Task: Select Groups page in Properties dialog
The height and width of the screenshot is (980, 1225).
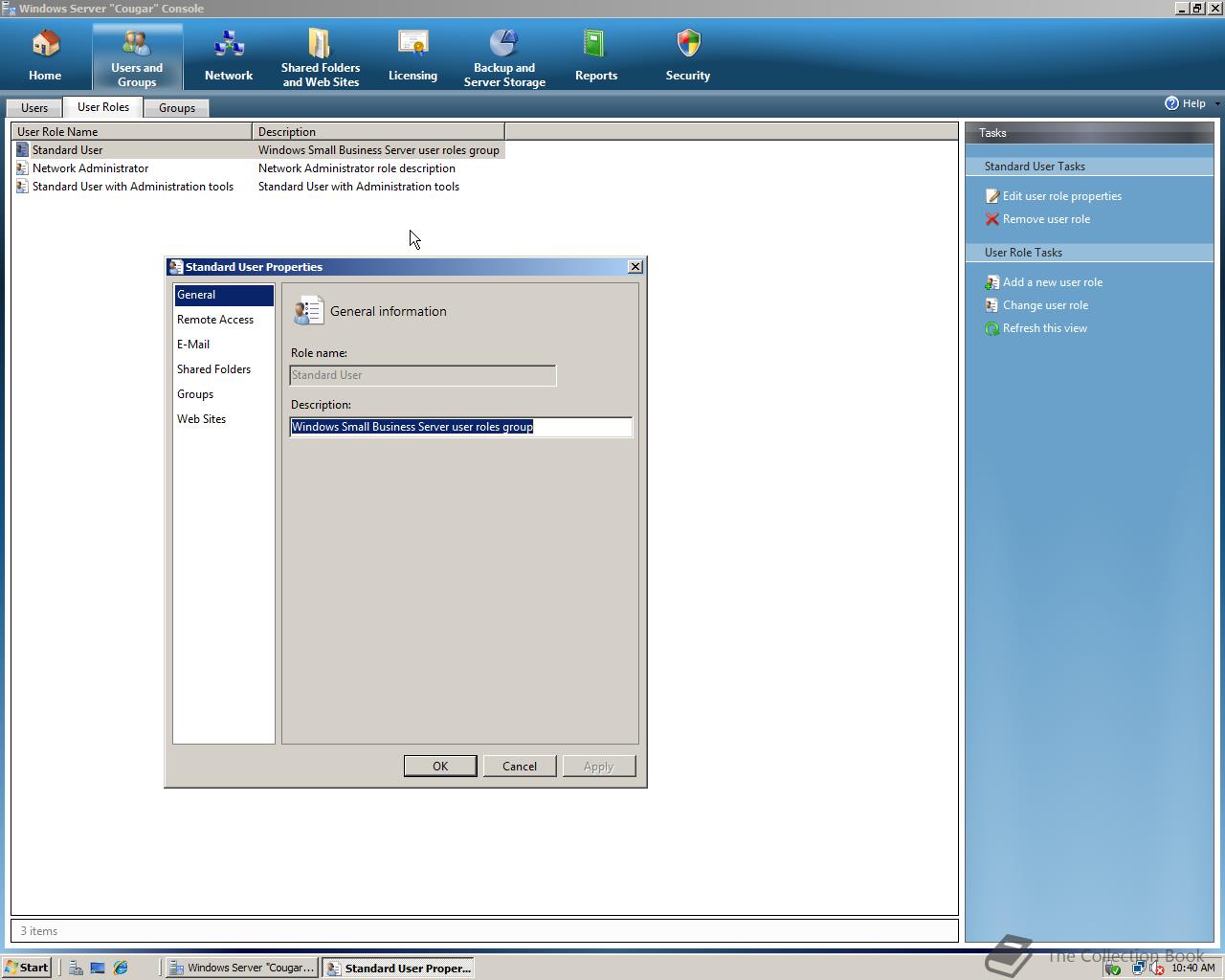Action: pyautogui.click(x=224, y=394)
